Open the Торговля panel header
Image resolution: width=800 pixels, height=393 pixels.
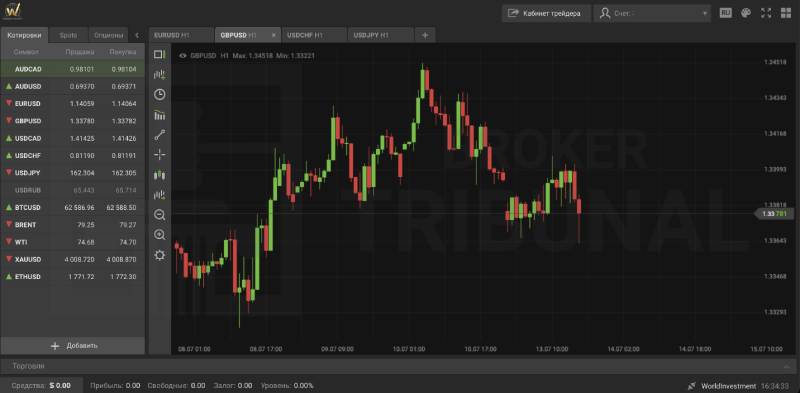click(398, 366)
